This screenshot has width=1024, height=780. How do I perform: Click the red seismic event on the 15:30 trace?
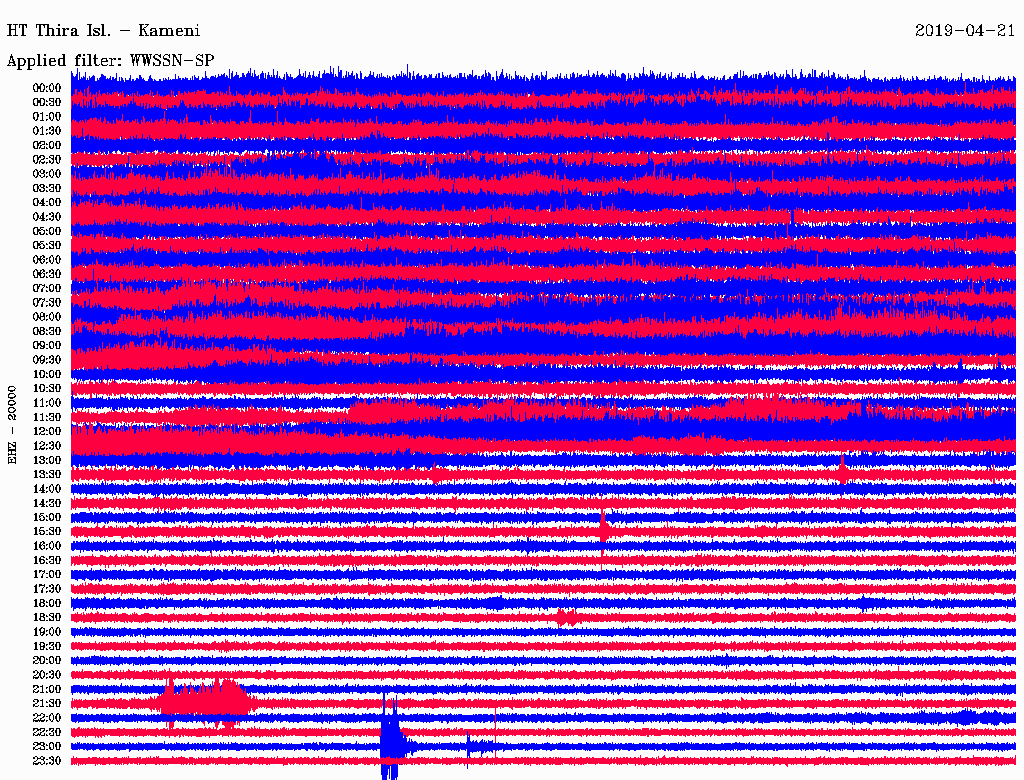pos(603,530)
